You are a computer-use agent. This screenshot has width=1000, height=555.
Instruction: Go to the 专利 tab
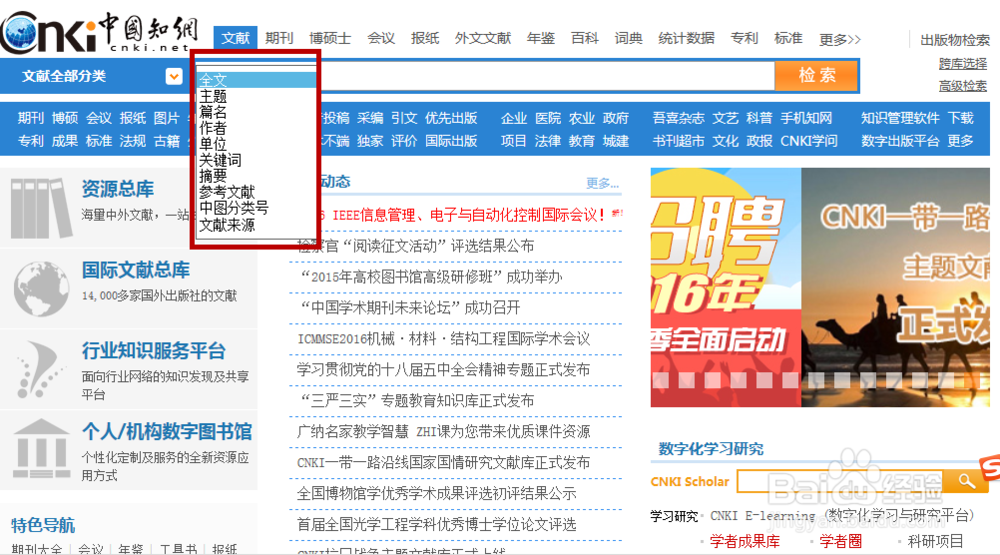(744, 38)
